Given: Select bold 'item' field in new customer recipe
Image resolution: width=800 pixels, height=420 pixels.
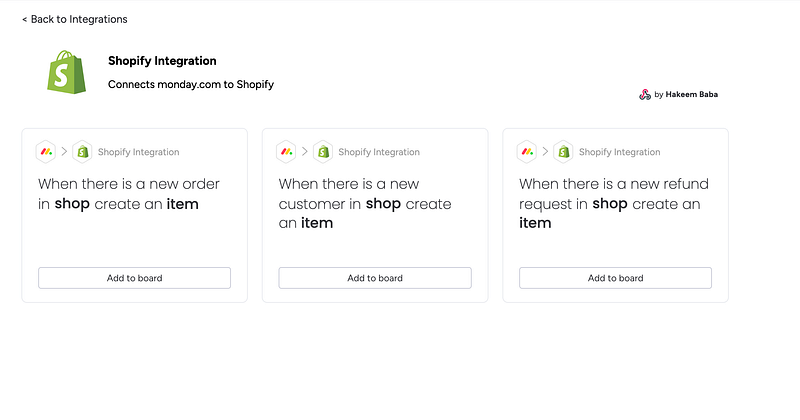Looking at the screenshot, I should (317, 223).
